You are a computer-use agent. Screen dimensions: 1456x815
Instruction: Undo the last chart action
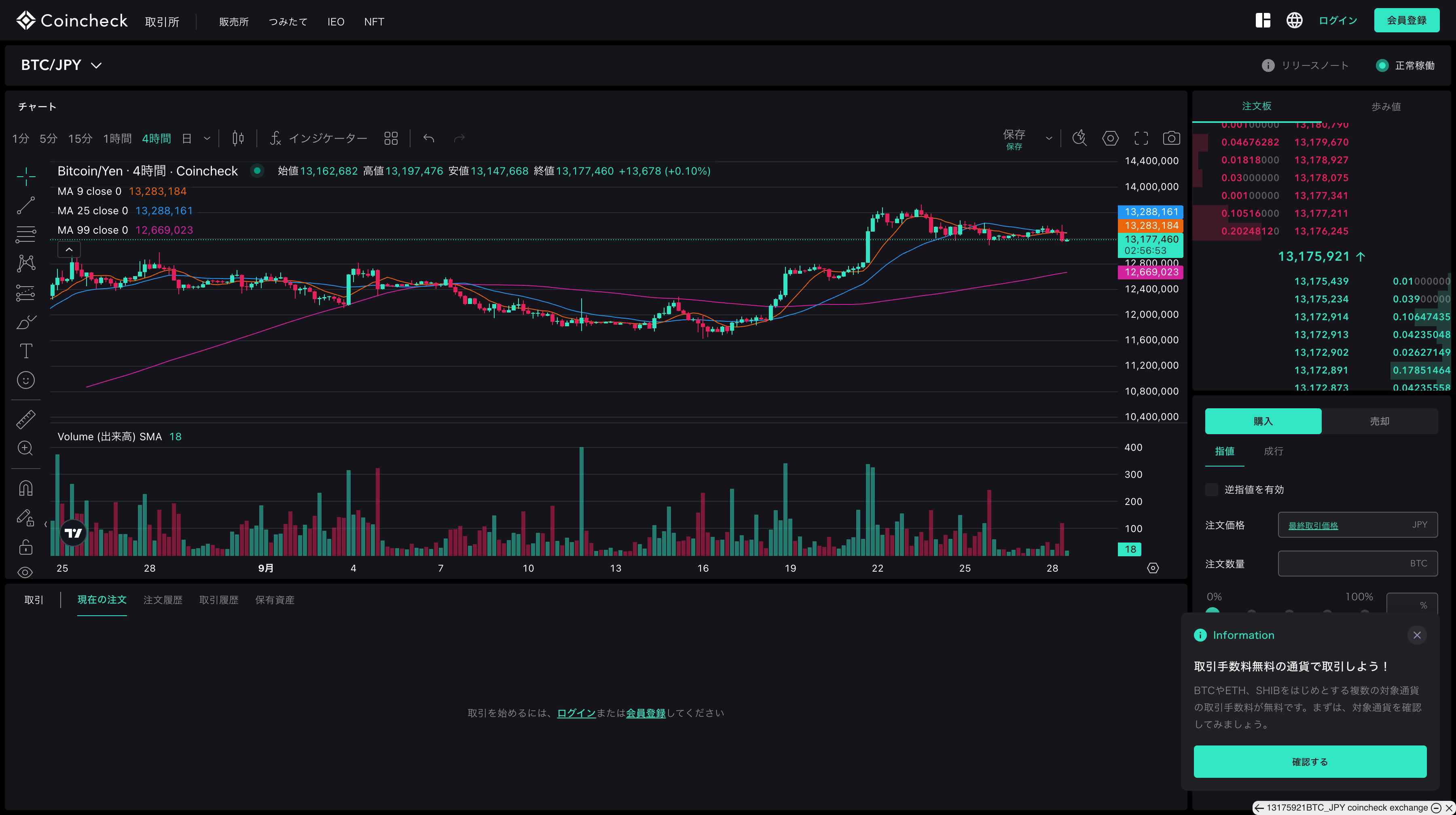pyautogui.click(x=429, y=138)
